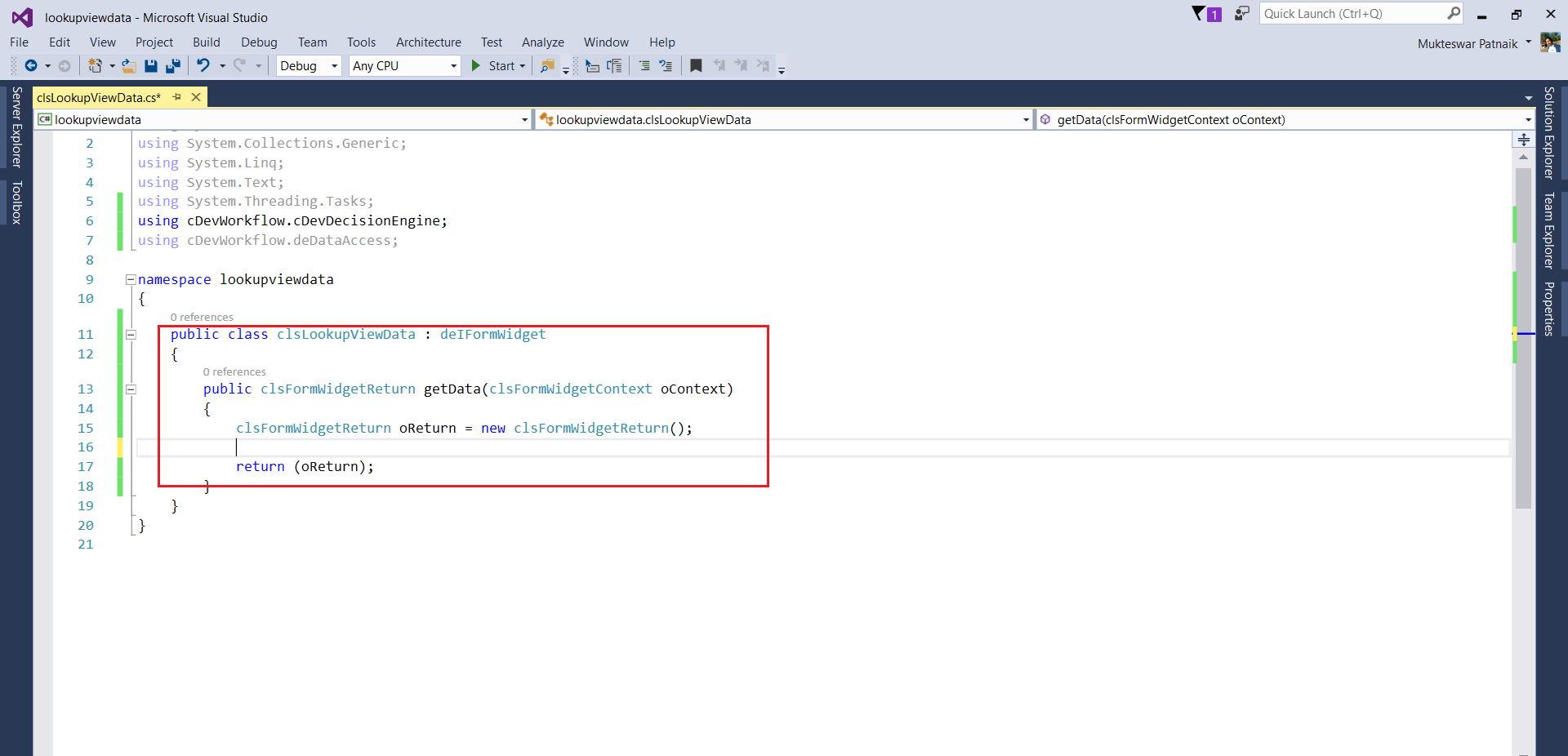
Task: Click the Feedback smiley icon near Quick Launch
Action: click(1241, 14)
